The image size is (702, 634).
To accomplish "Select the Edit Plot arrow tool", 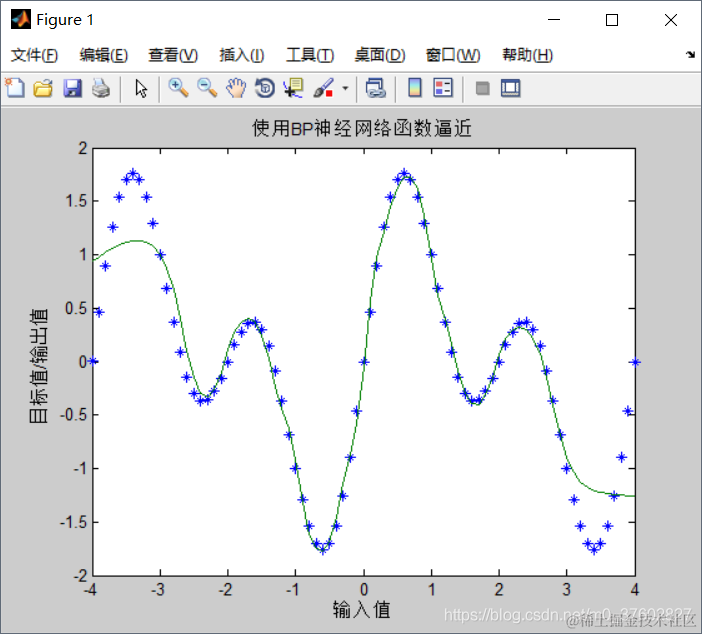I will (x=141, y=88).
